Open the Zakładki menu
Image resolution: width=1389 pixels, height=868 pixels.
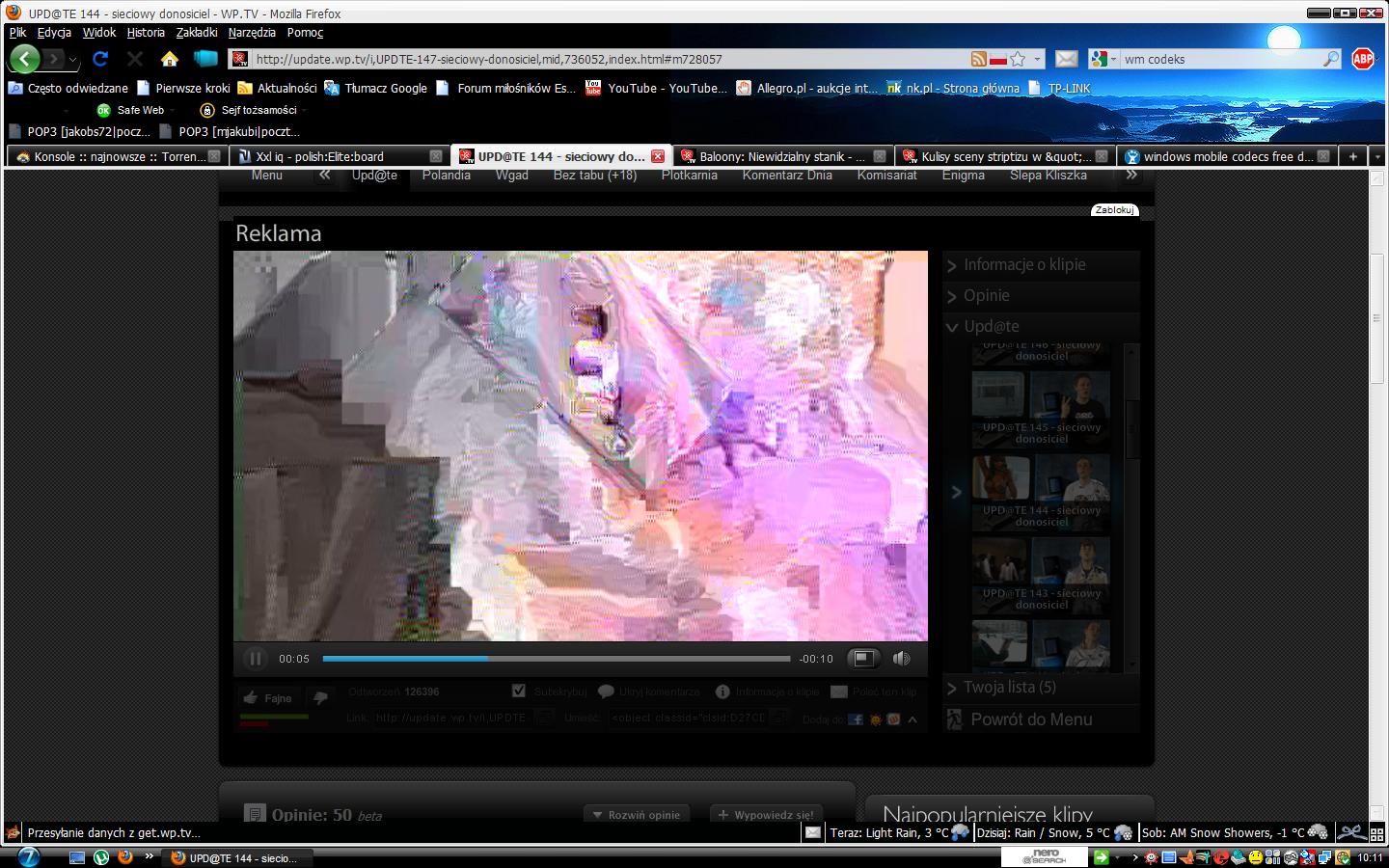pos(197,32)
